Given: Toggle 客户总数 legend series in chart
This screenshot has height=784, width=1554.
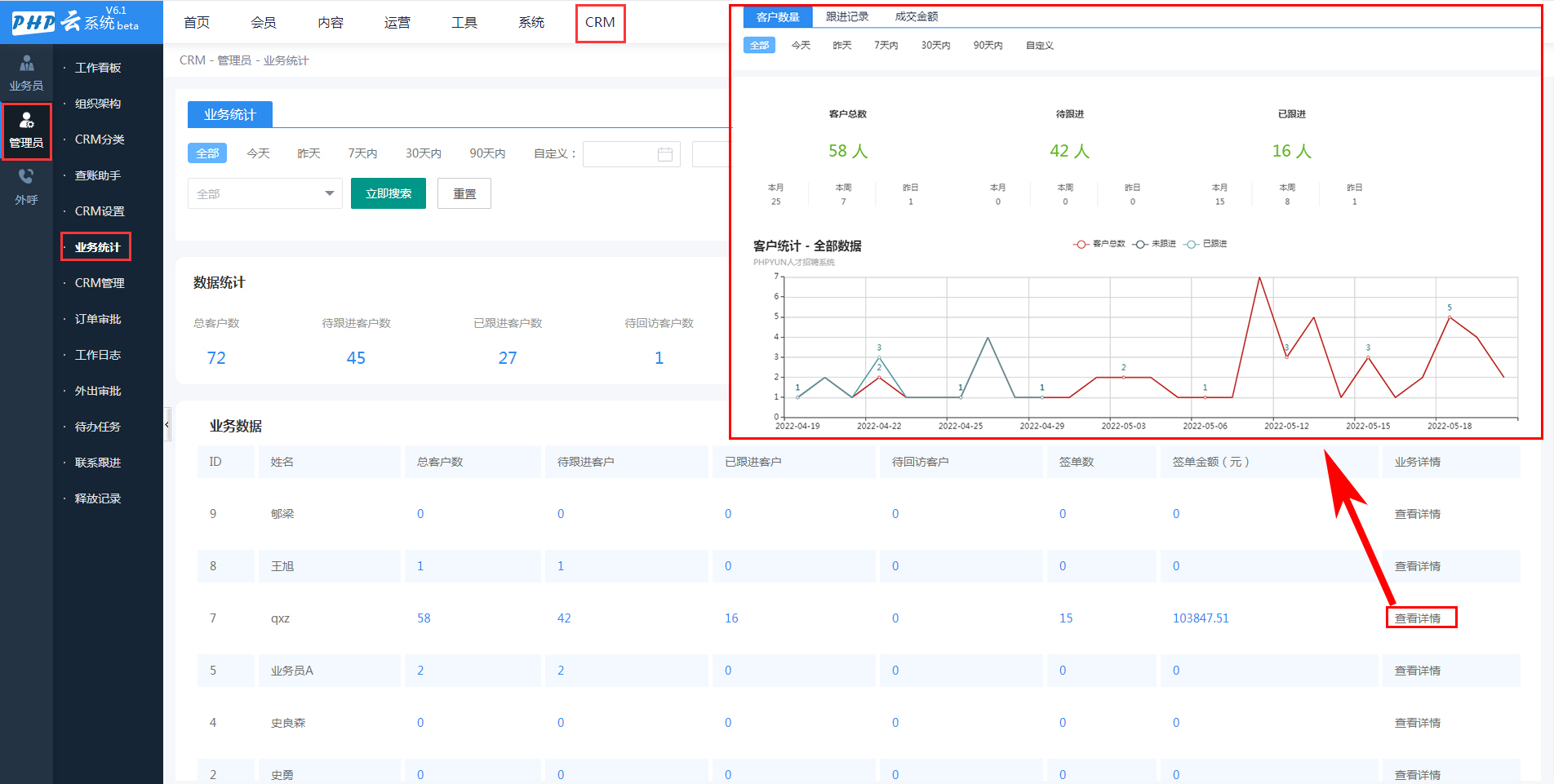Looking at the screenshot, I should (1099, 244).
